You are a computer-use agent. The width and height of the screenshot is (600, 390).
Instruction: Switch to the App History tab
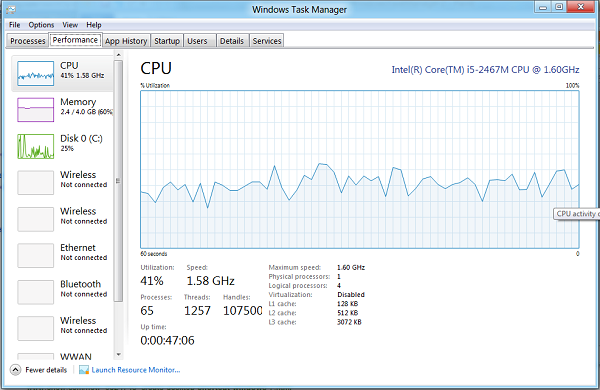(x=126, y=41)
